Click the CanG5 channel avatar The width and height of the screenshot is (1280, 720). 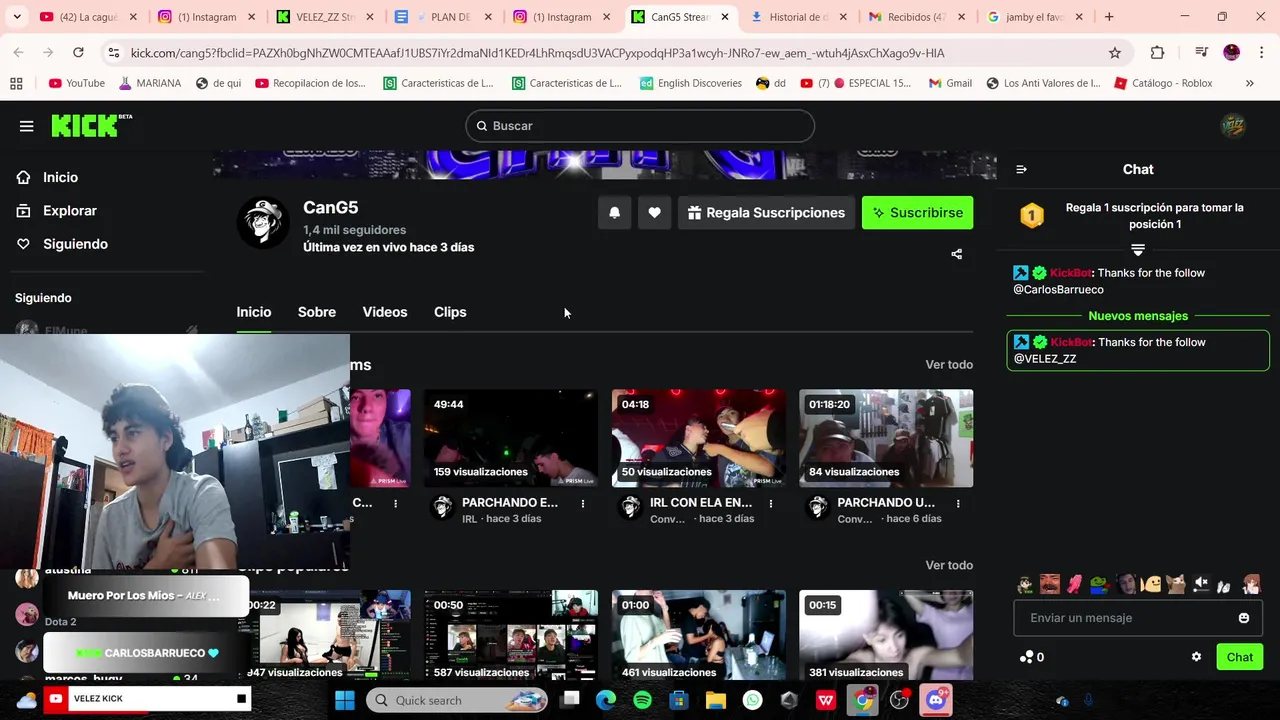click(x=263, y=222)
